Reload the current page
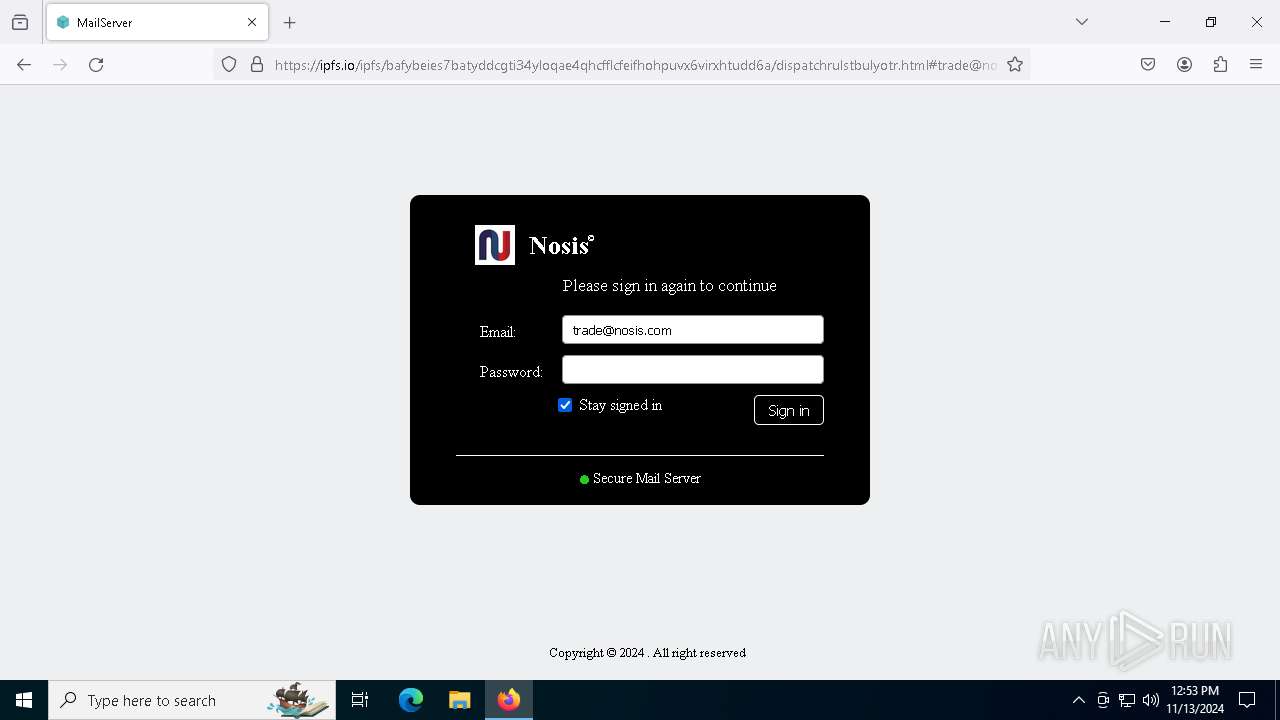Viewport: 1280px width, 720px height. (x=96, y=65)
